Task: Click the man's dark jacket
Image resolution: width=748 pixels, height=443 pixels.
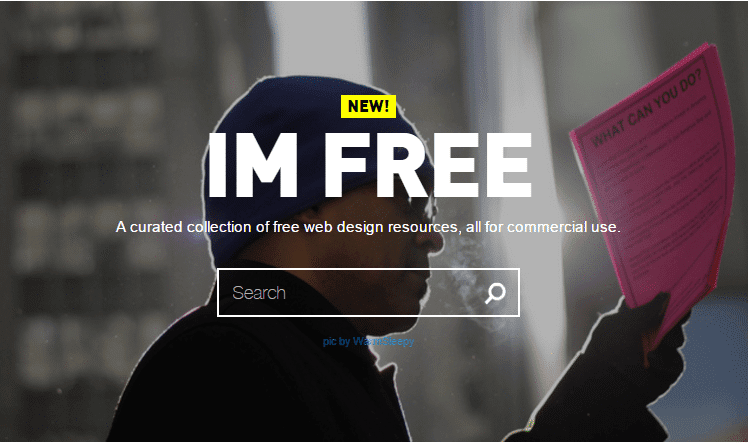Action: (x=253, y=381)
